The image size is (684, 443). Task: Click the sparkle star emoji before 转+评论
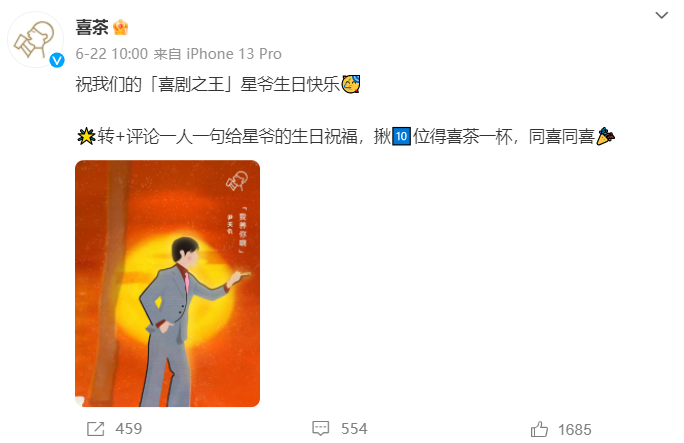[x=86, y=136]
